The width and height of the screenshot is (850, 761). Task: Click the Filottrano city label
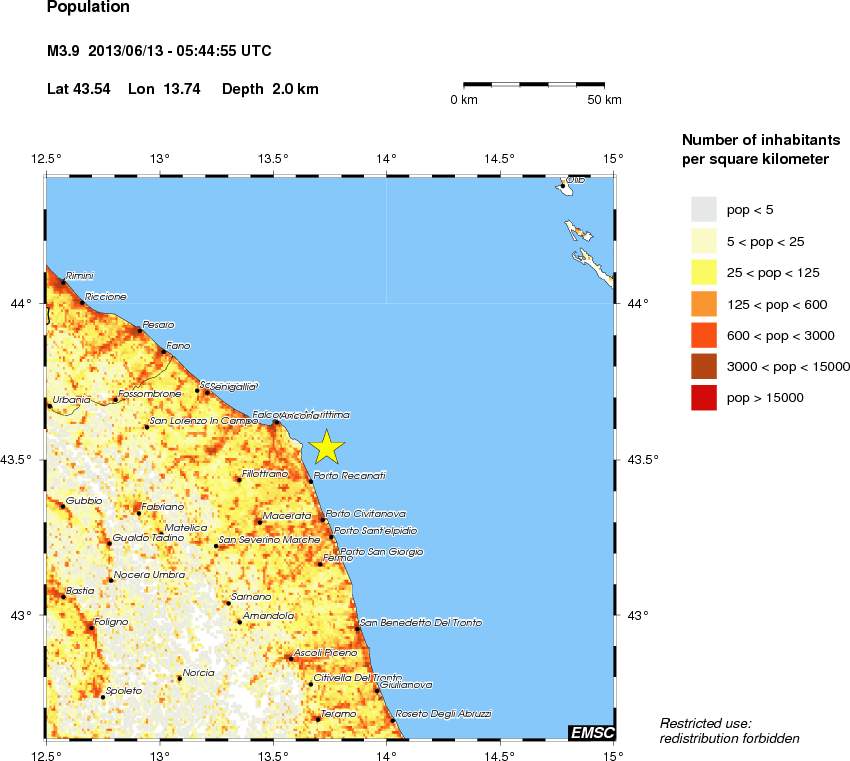point(265,473)
